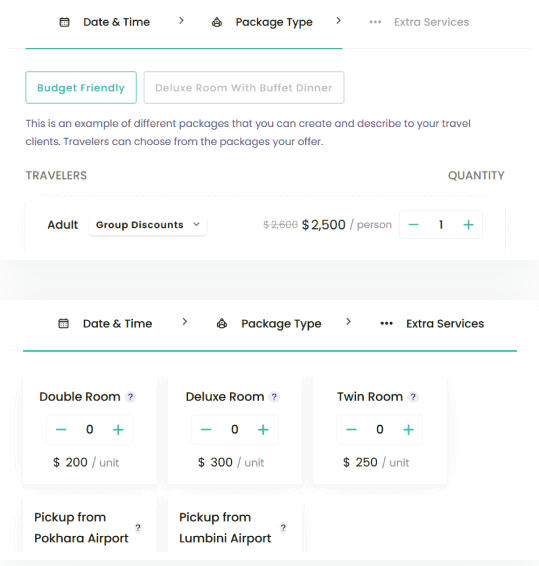Click the package icon beside the upper Package Type step
The image size is (539, 566).
tap(217, 22)
